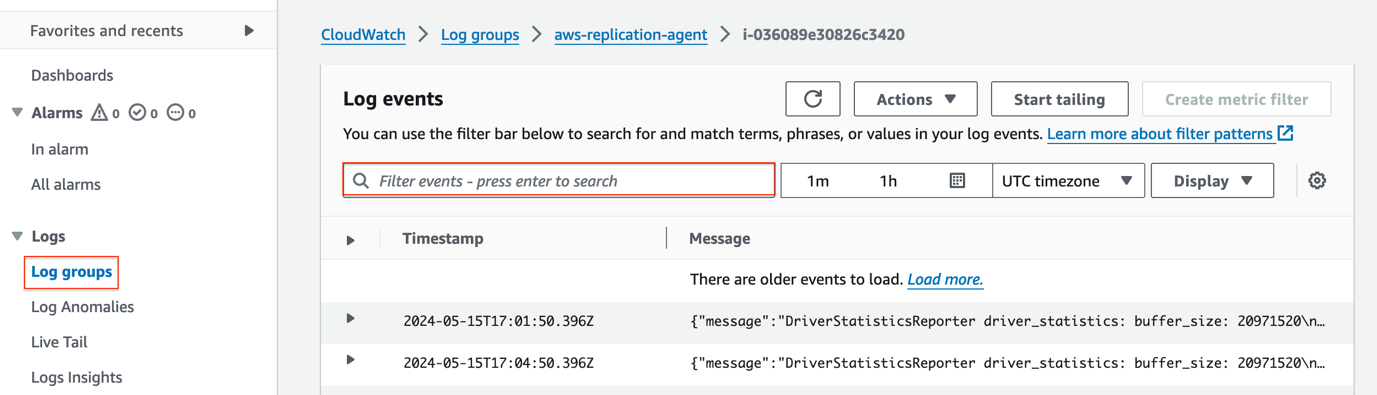Open the Log groups breadcrumb link
This screenshot has height=395, width=1377.
click(x=480, y=34)
